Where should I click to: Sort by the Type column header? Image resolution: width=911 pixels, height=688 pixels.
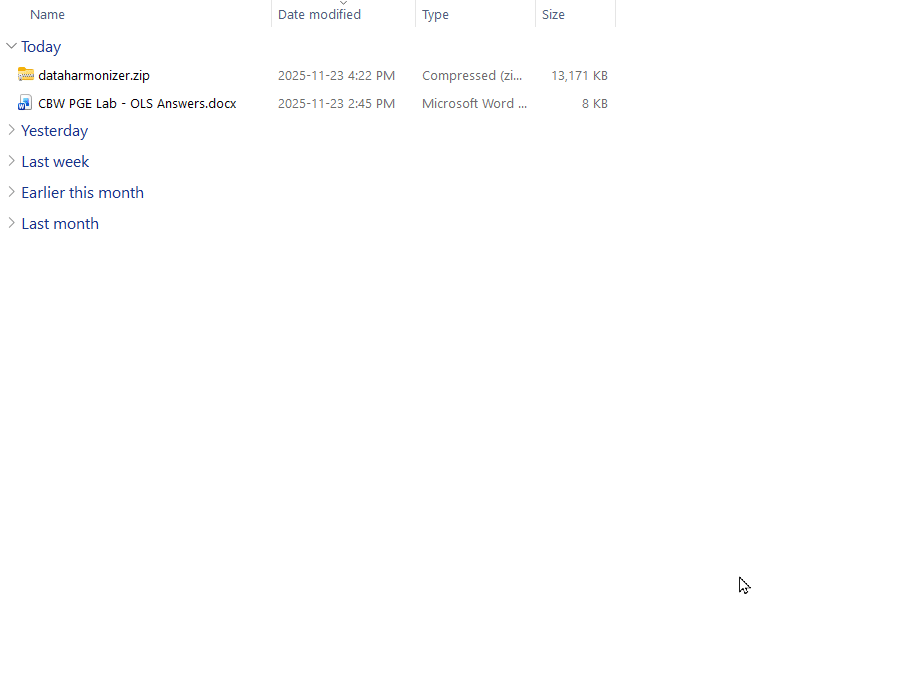(x=435, y=15)
